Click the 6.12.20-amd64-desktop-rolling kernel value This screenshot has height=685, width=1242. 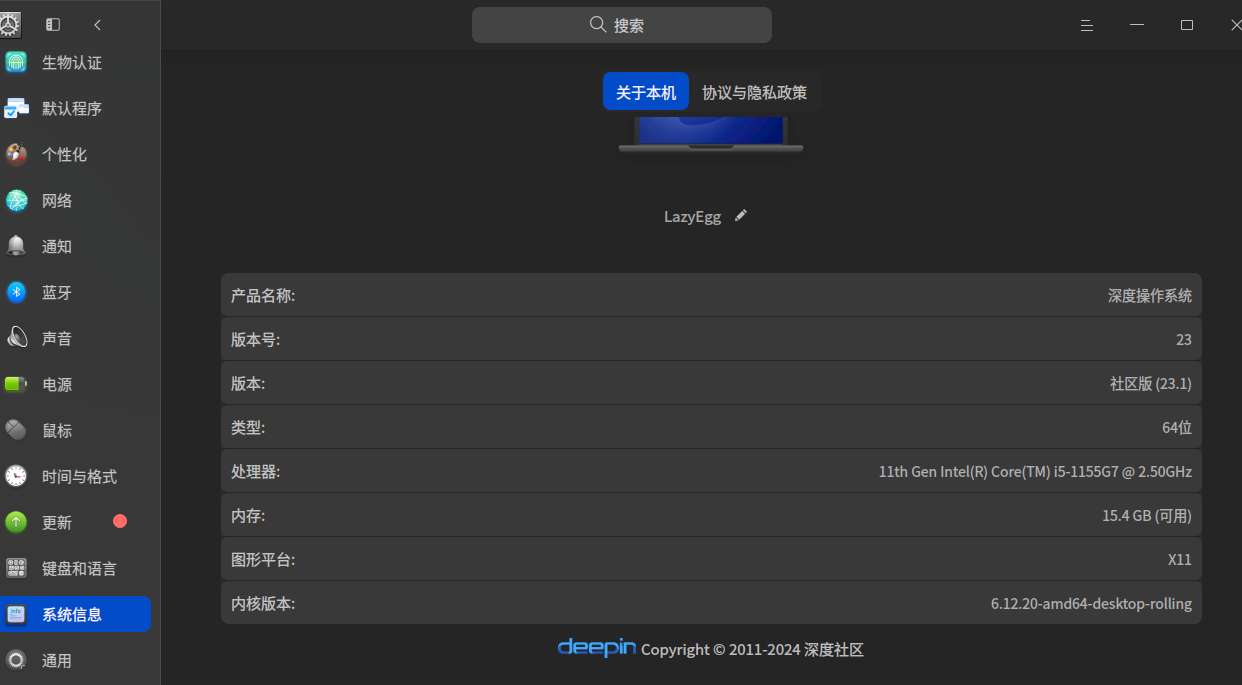coord(1091,604)
